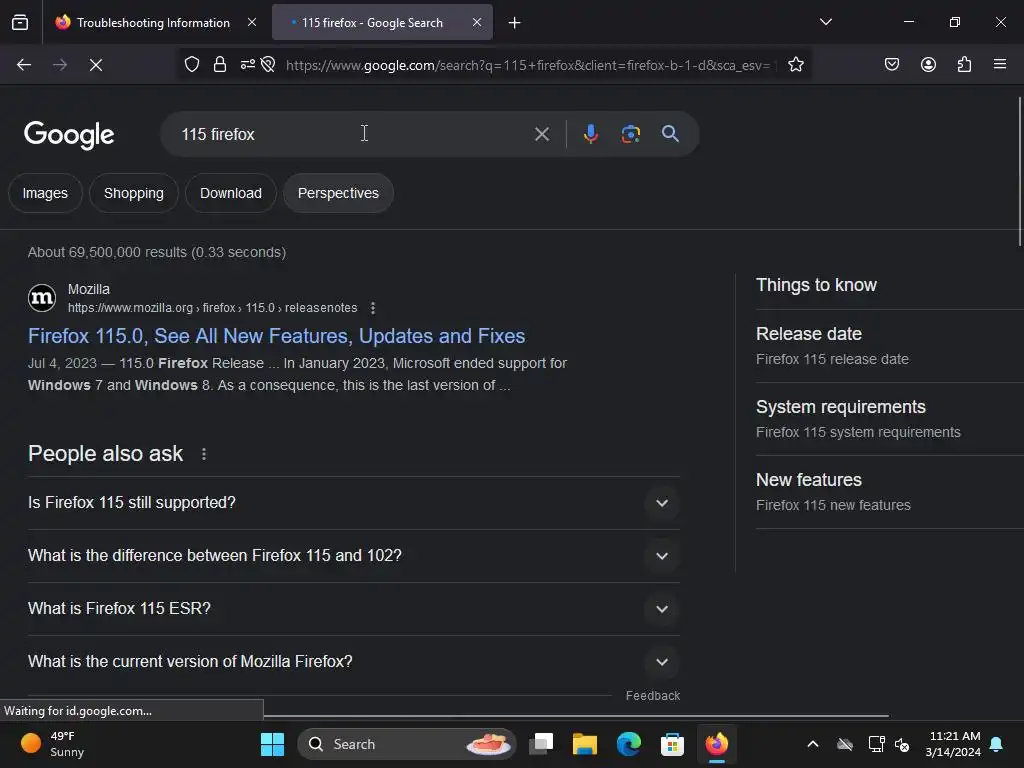Select the 115 firefox Google Search tab
Screen dimensions: 1024x768
pyautogui.click(x=382, y=23)
